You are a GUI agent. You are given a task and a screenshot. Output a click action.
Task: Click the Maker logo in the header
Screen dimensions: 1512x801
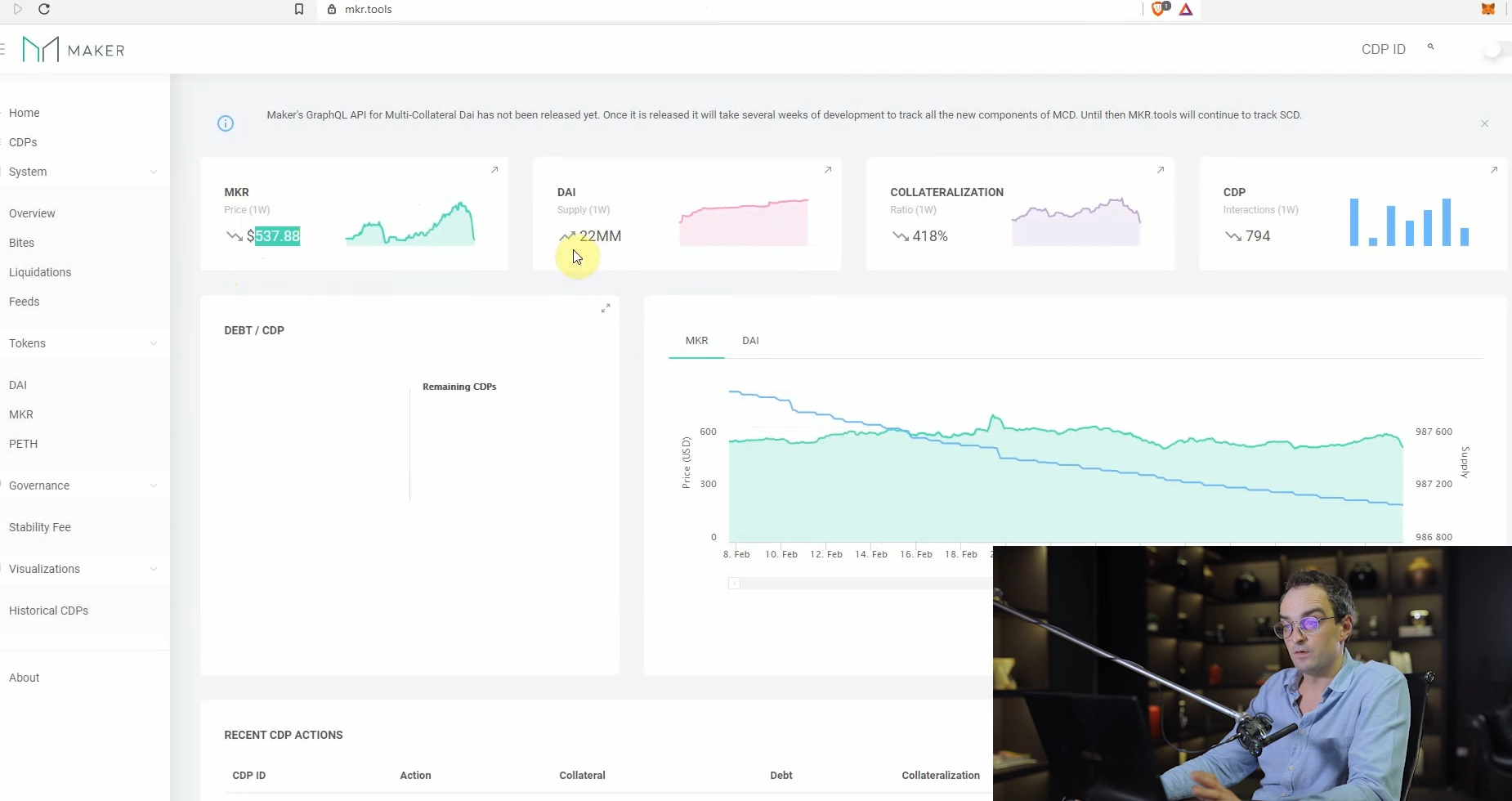tap(74, 50)
